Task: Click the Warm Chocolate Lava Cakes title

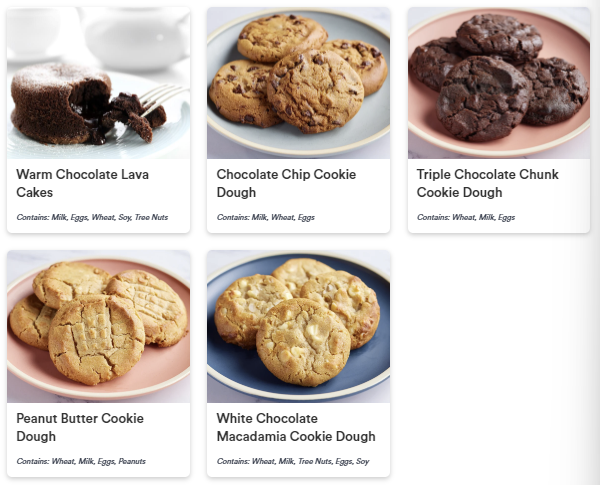Action: tap(82, 183)
